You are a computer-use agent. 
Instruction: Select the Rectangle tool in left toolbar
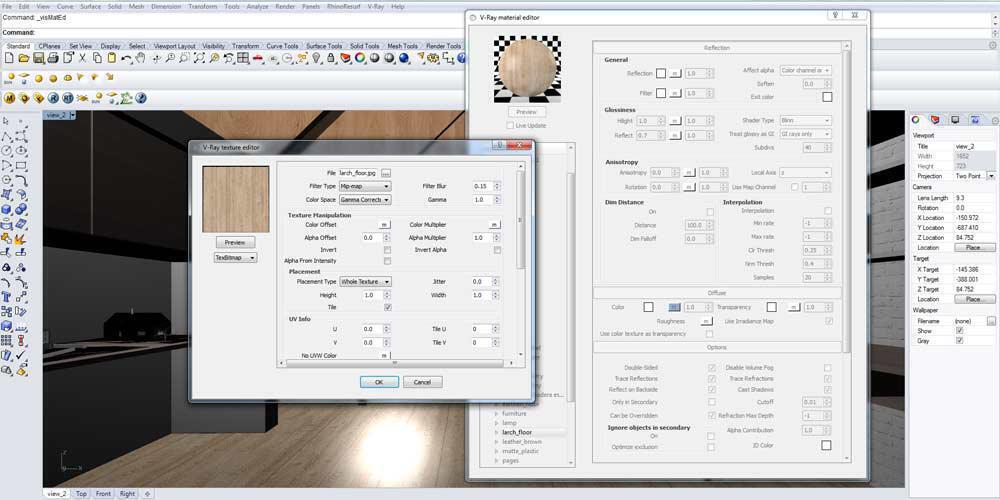[x=21, y=166]
